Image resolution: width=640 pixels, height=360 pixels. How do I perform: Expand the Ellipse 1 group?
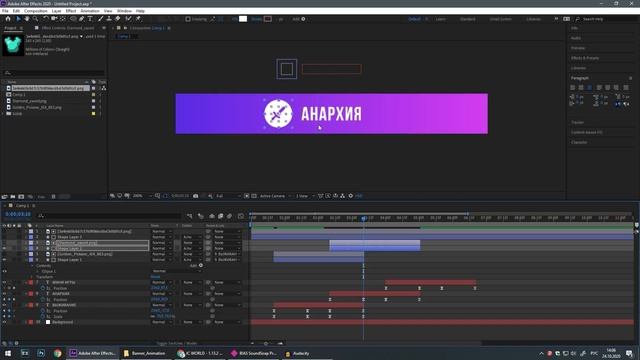click(37, 271)
